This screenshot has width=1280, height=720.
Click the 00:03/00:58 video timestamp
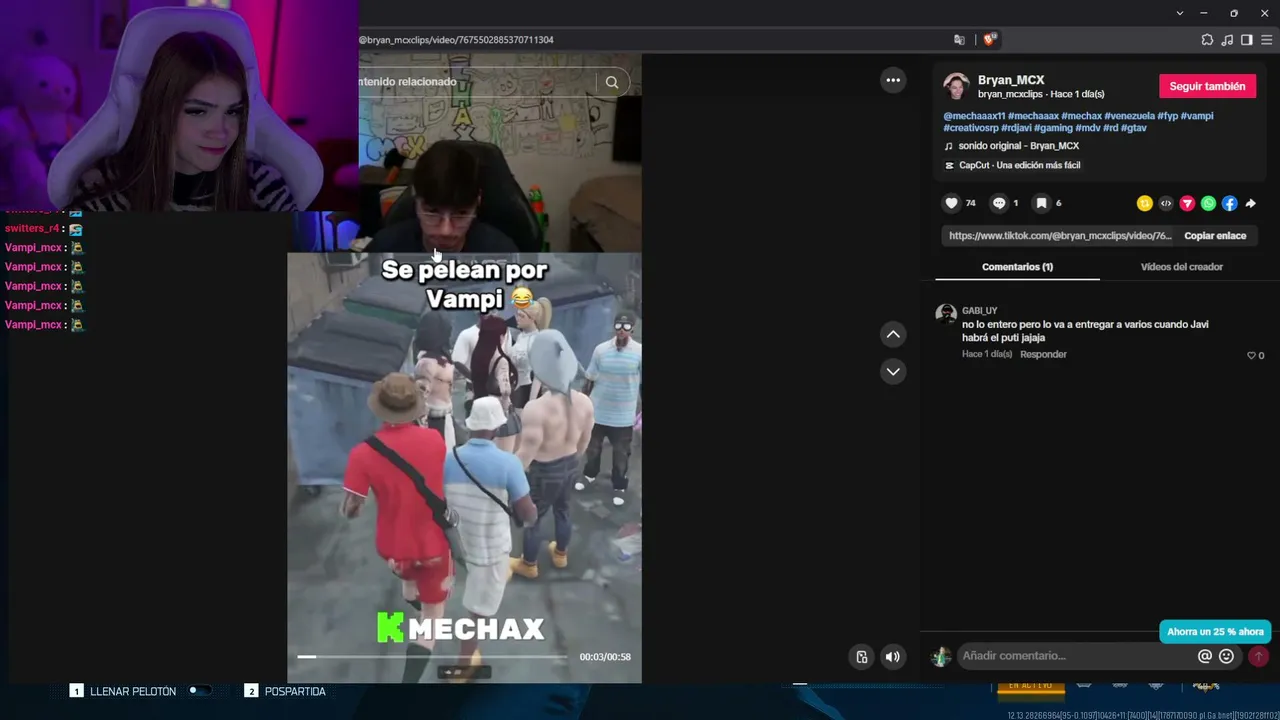click(605, 657)
